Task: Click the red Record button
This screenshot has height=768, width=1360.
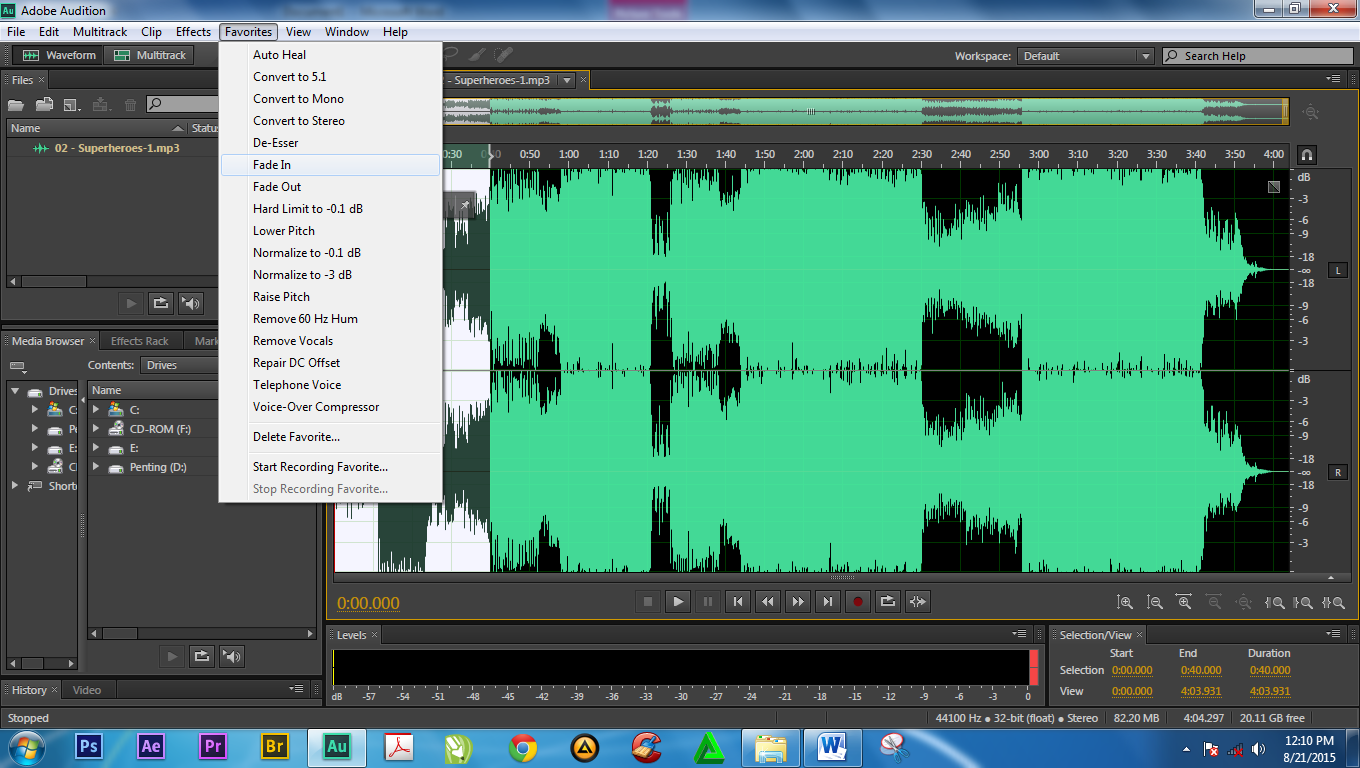Action: [857, 601]
